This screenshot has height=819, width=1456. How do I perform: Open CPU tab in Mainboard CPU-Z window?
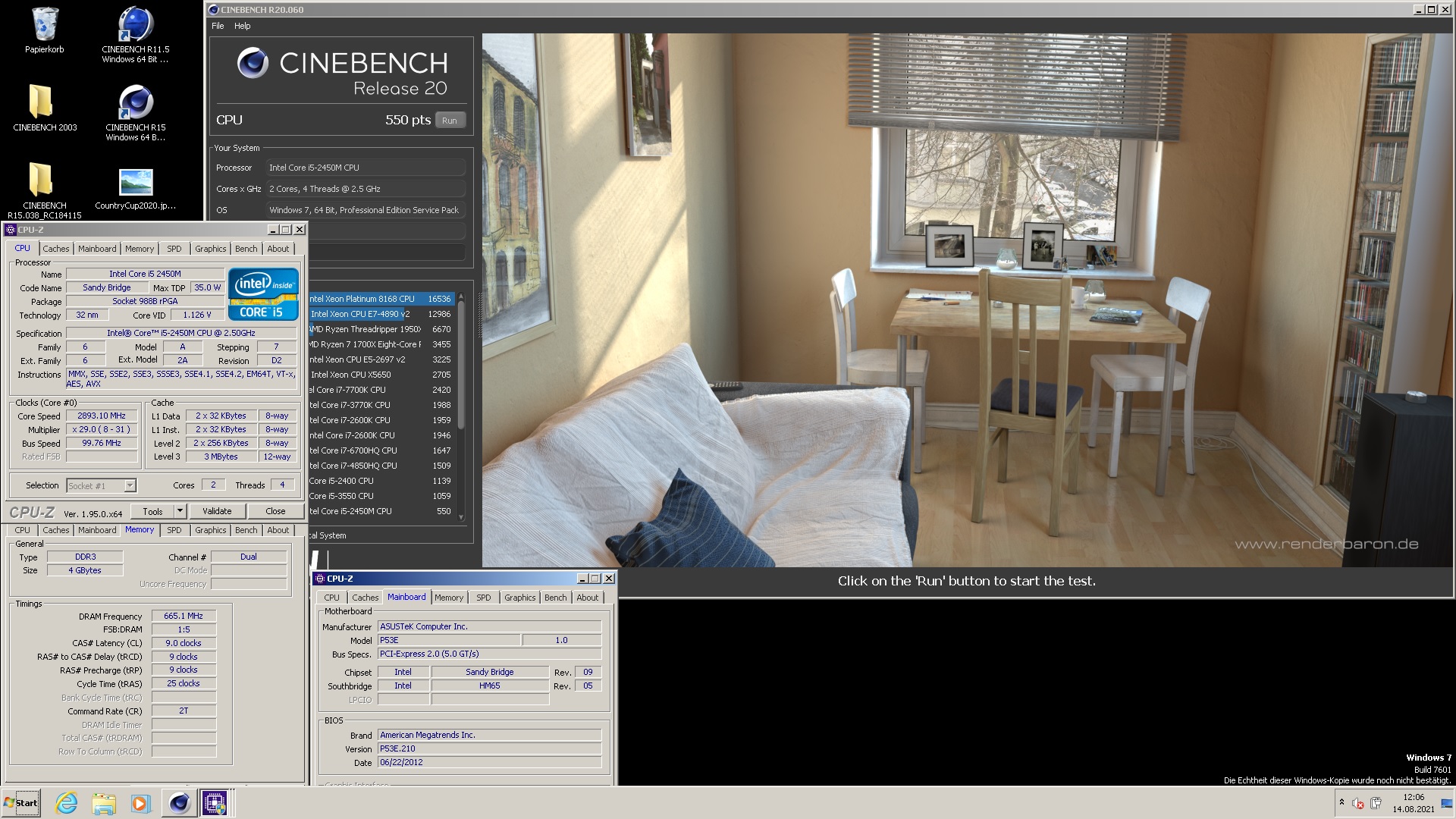point(332,598)
